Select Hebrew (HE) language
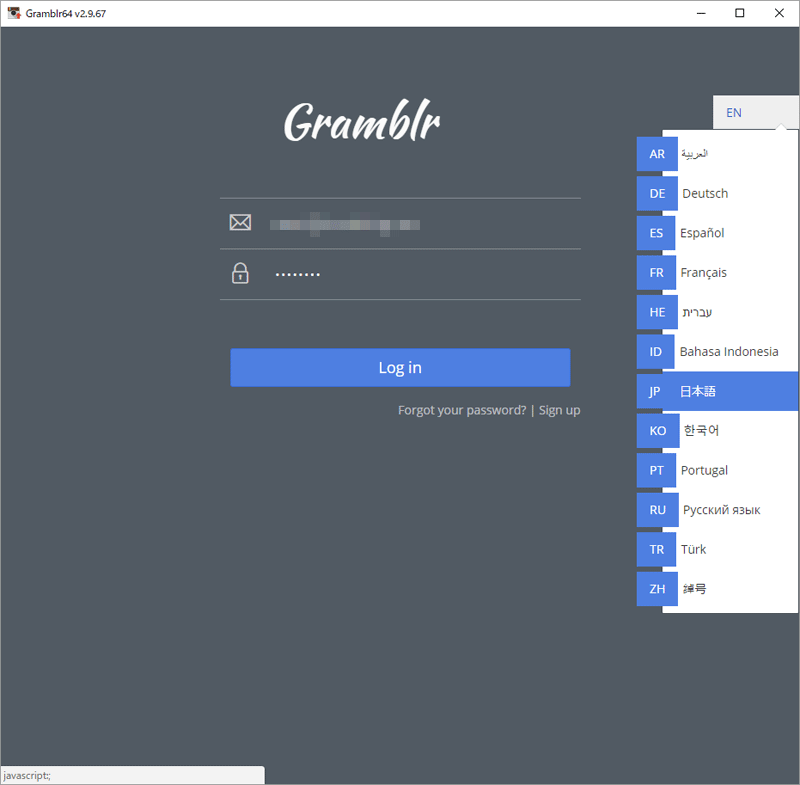This screenshot has height=785, width=800. (x=717, y=312)
